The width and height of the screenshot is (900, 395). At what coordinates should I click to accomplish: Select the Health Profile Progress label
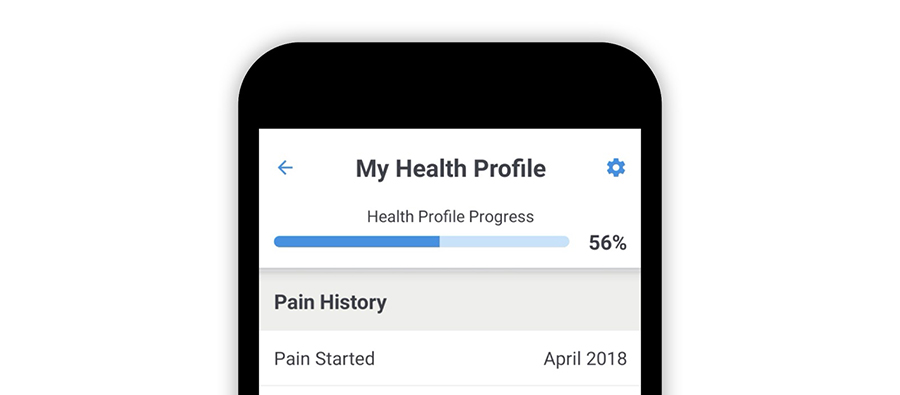pos(450,216)
